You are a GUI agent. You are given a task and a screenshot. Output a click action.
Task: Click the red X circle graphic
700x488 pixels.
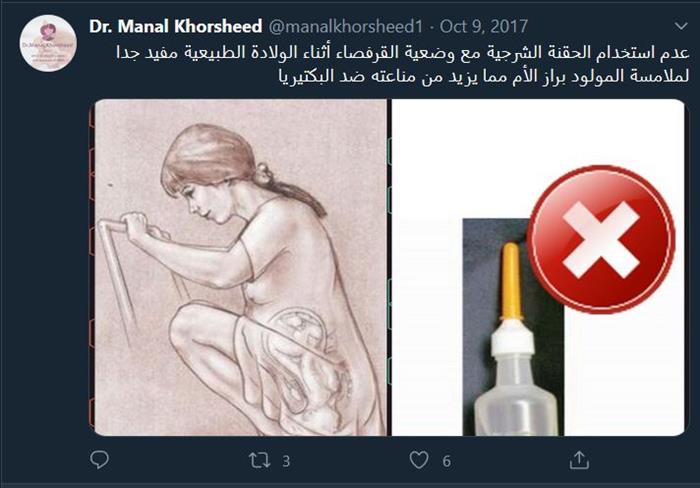click(x=600, y=239)
